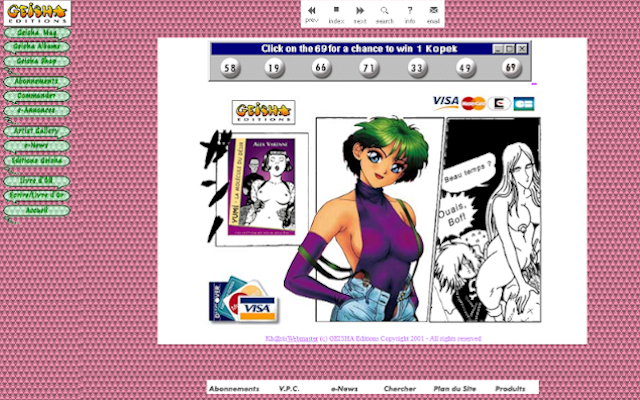
Task: Click the search magnifier icon
Action: click(x=384, y=10)
